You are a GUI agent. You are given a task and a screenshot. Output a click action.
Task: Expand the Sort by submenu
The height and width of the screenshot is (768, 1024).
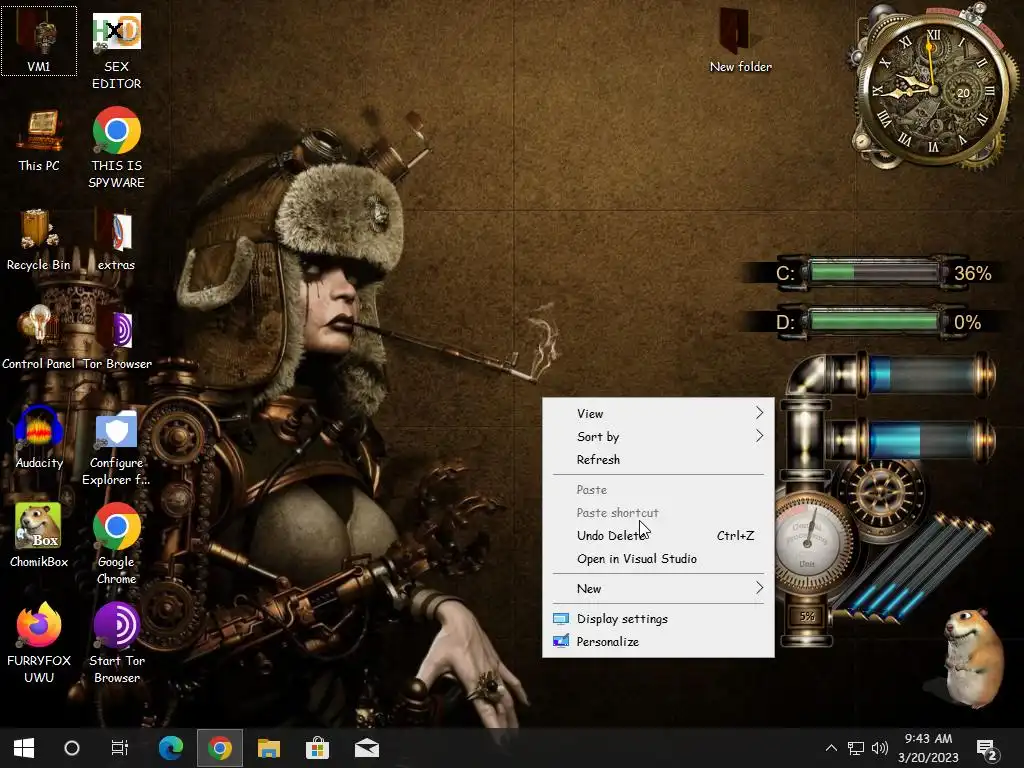tap(658, 436)
